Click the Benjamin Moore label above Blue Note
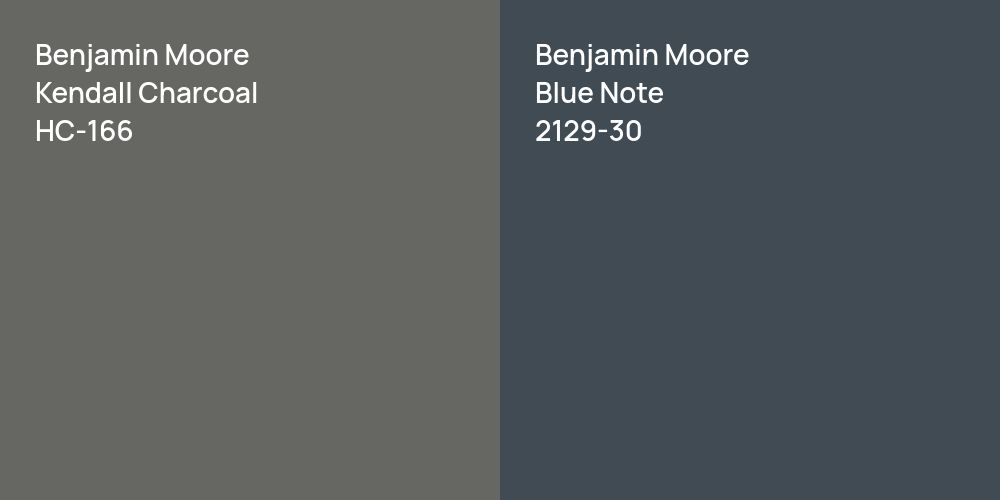 coord(642,55)
